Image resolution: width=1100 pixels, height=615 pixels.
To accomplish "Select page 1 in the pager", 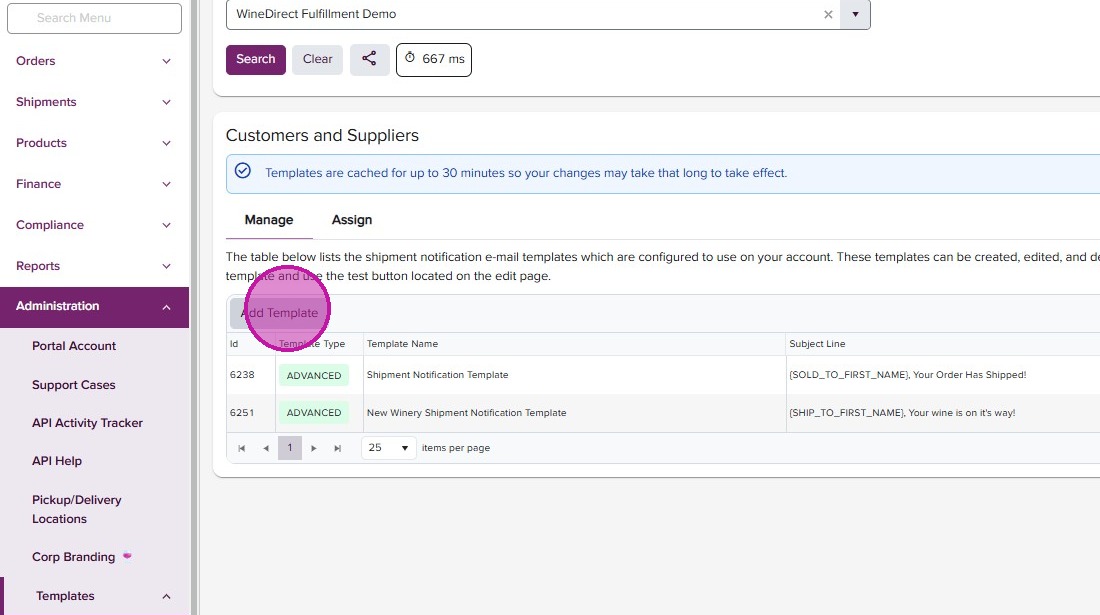I will pyautogui.click(x=290, y=448).
